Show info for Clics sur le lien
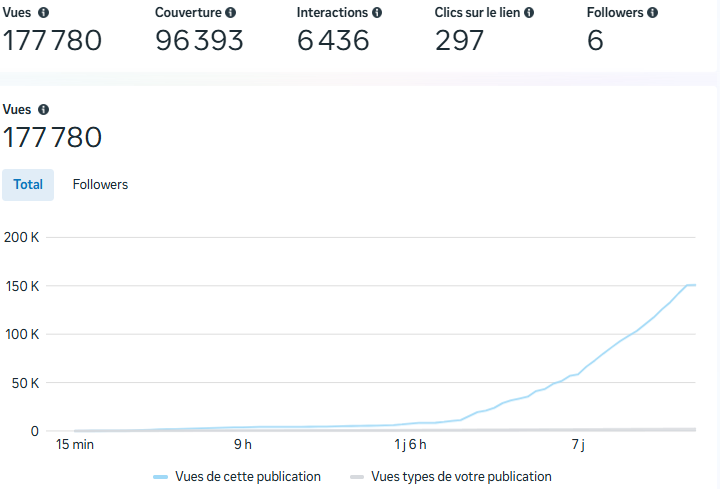720x489 pixels. coord(528,13)
